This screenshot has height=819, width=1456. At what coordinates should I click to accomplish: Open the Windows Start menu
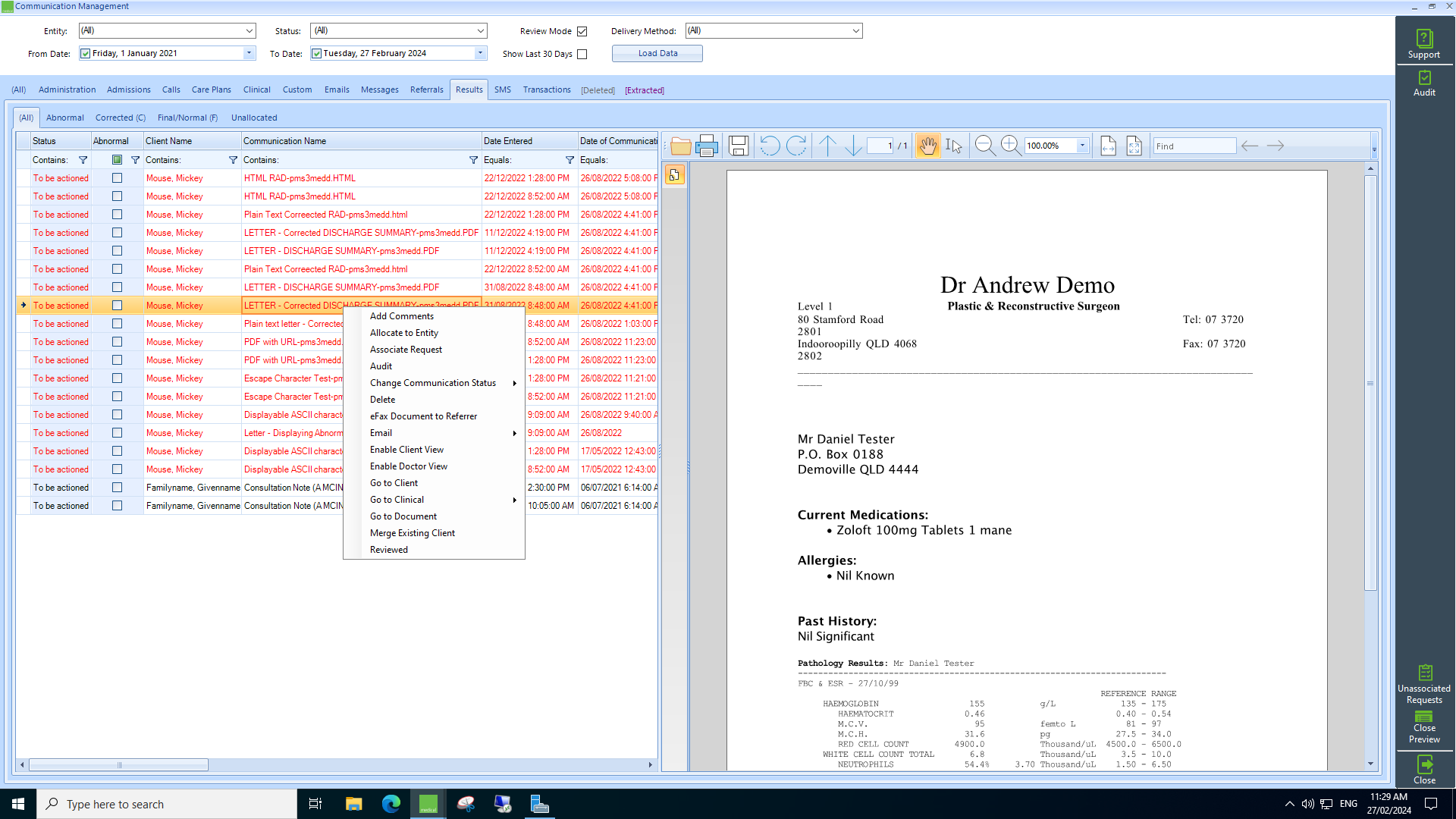[18, 804]
